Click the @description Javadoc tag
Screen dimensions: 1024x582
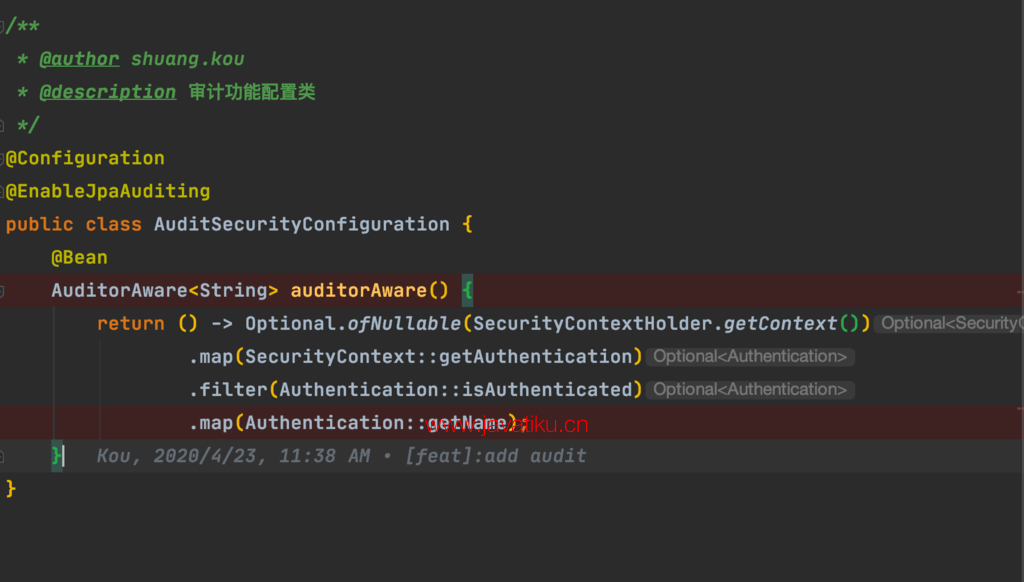(x=107, y=92)
